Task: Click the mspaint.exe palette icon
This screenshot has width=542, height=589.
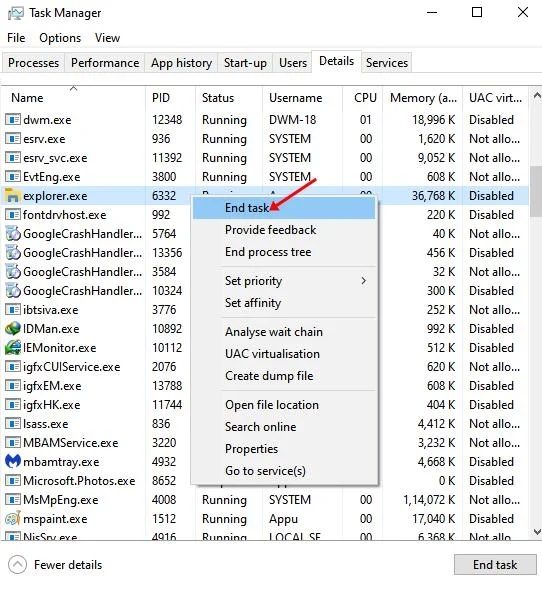Action: (13, 519)
